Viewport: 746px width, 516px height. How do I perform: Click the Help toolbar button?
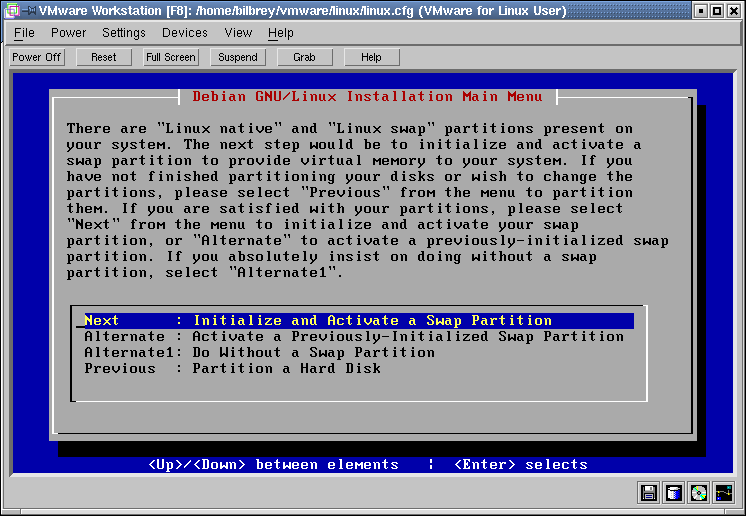pyautogui.click(x=371, y=57)
